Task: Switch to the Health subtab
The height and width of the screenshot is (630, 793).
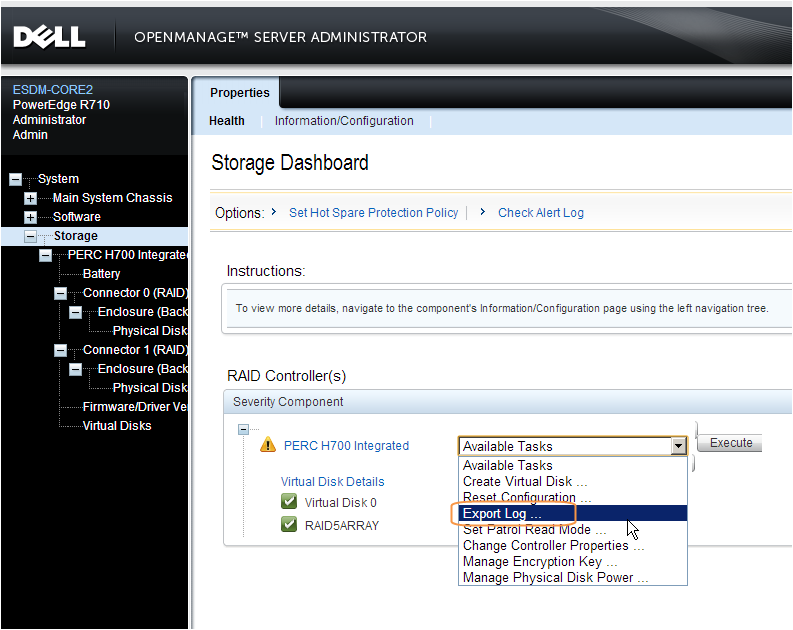Action: pos(227,121)
